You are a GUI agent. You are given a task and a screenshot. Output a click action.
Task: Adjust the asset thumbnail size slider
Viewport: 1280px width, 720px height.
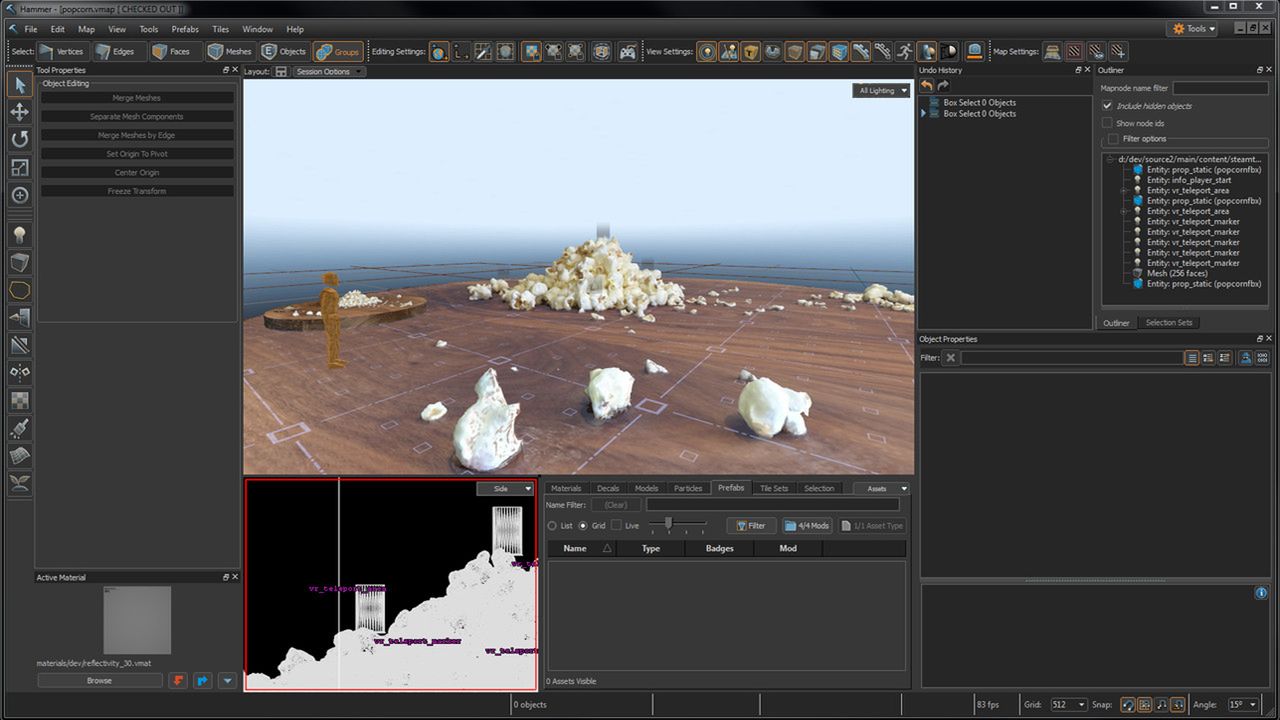point(668,524)
